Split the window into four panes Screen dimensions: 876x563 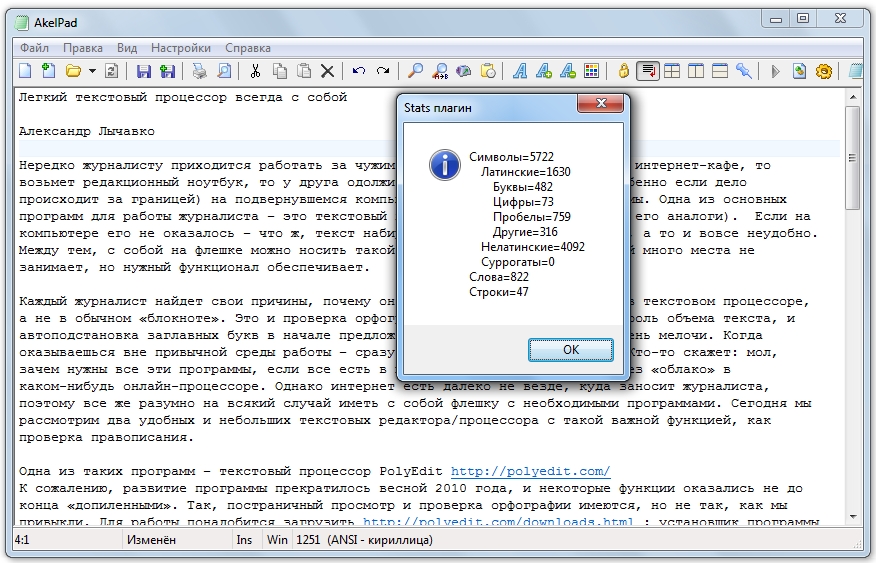click(672, 71)
